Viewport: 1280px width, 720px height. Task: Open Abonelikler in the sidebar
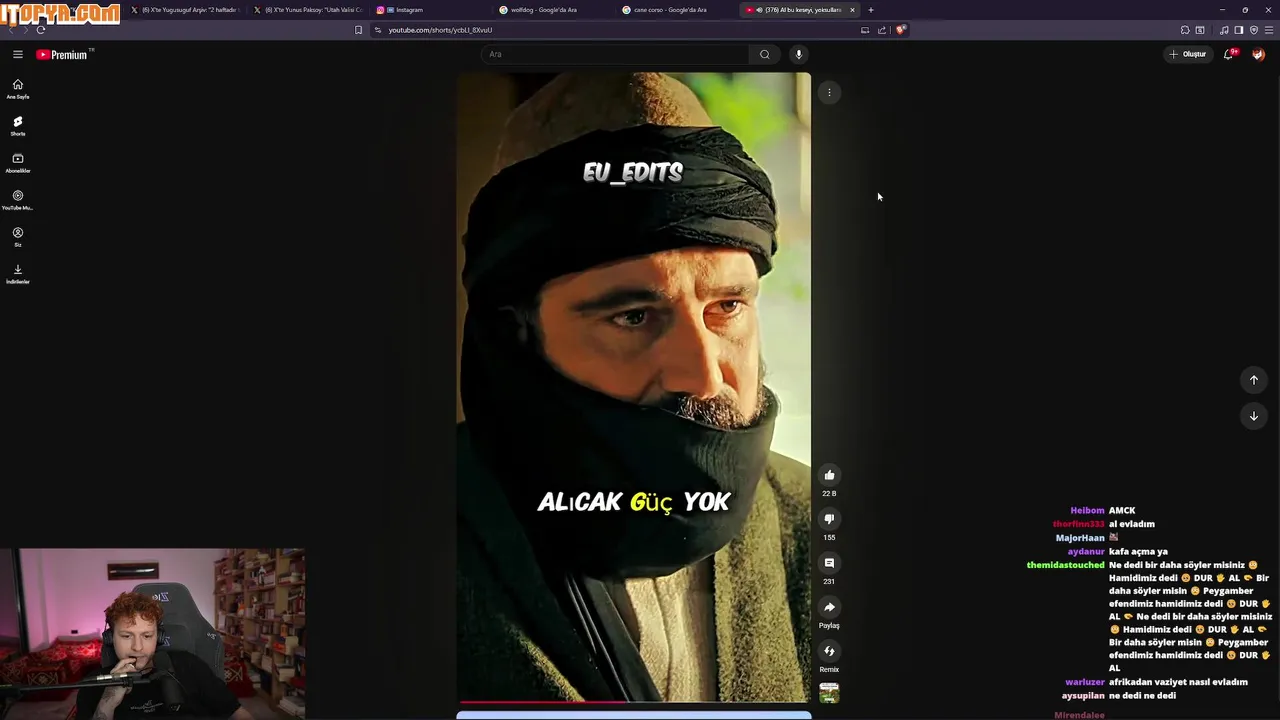click(18, 163)
